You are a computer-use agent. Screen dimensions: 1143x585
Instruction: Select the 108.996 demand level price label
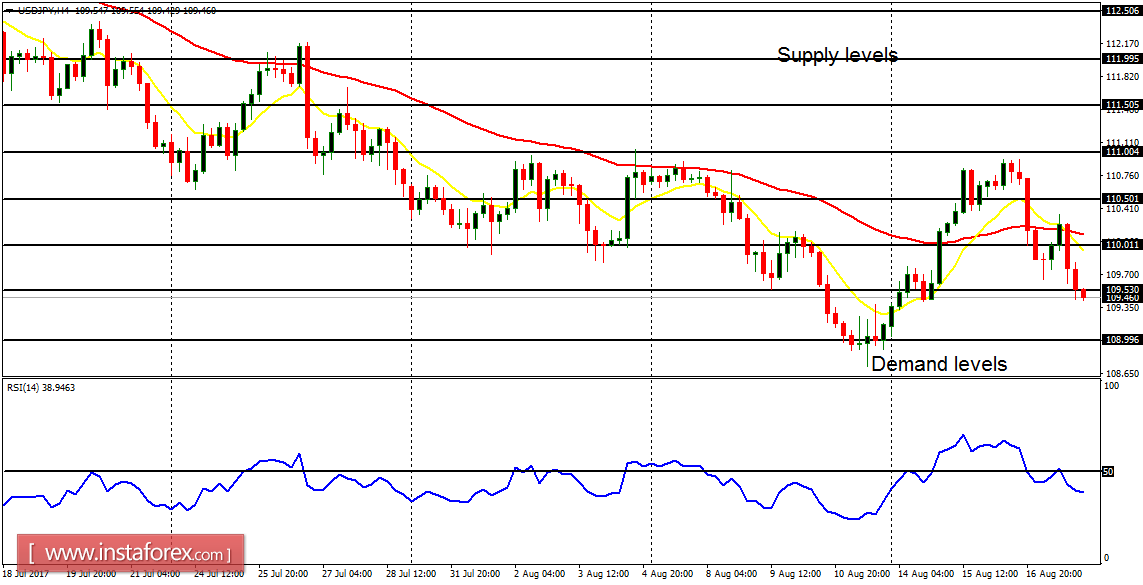(x=1117, y=338)
